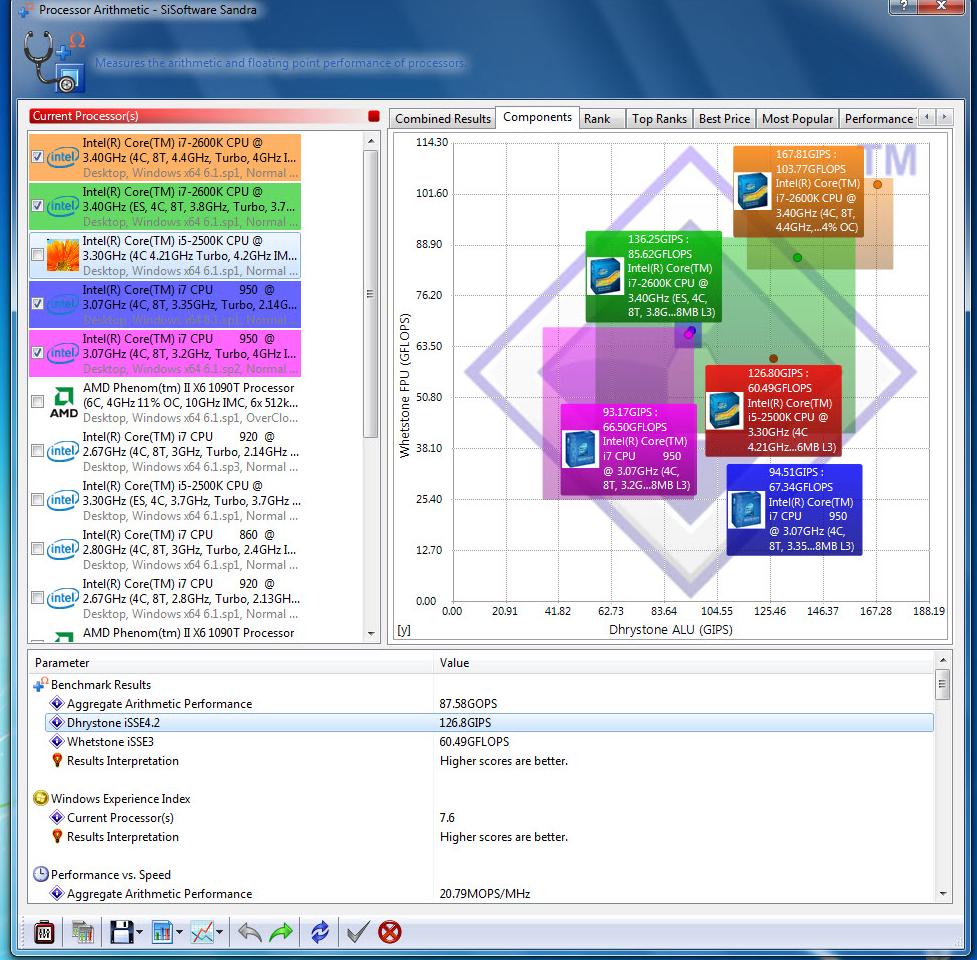Click the blue refresh arrows icon
This screenshot has height=960, width=977.
point(320,932)
